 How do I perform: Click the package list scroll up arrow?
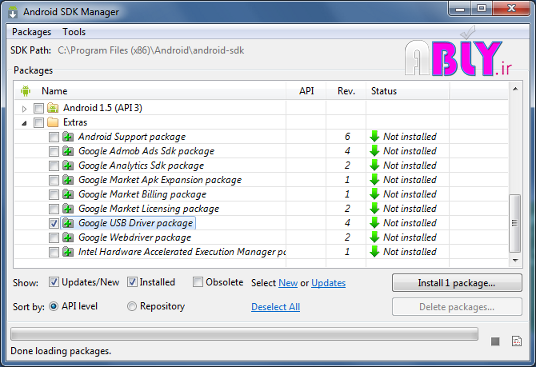pos(515,89)
